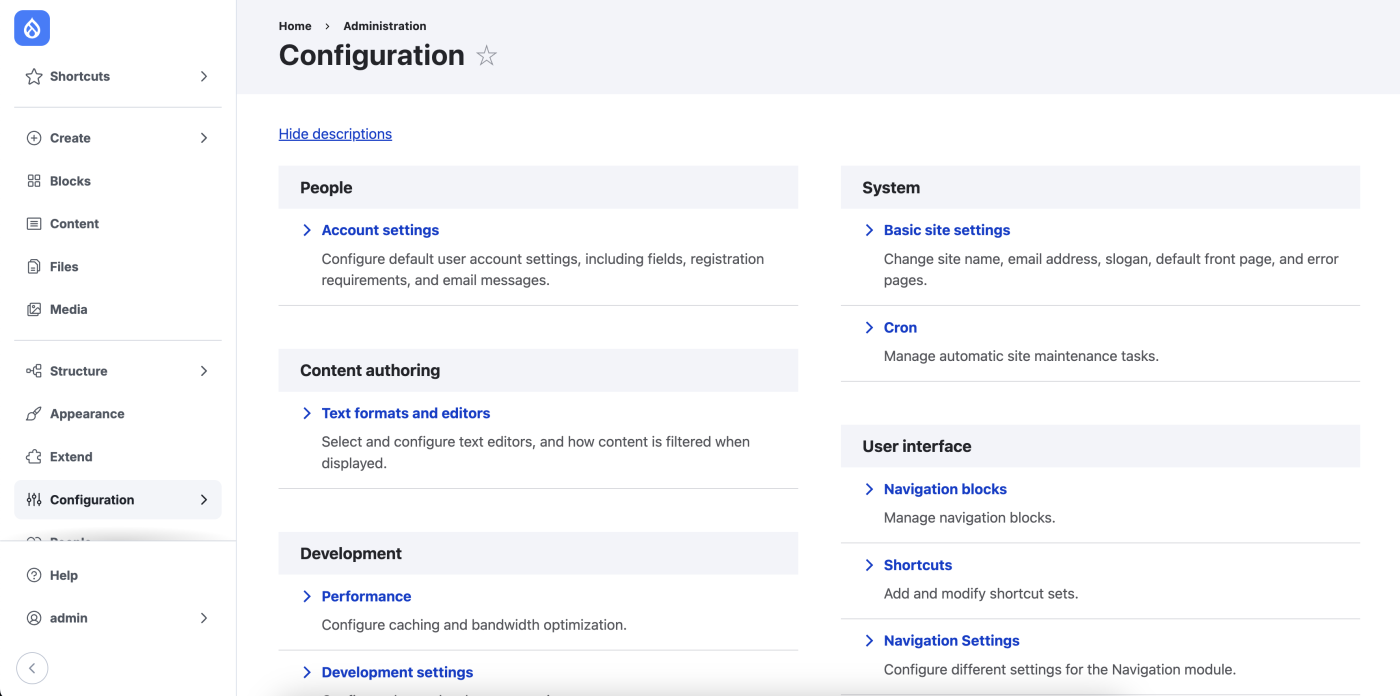Open Account settings link
Image resolution: width=1400 pixels, height=696 pixels.
pos(380,230)
